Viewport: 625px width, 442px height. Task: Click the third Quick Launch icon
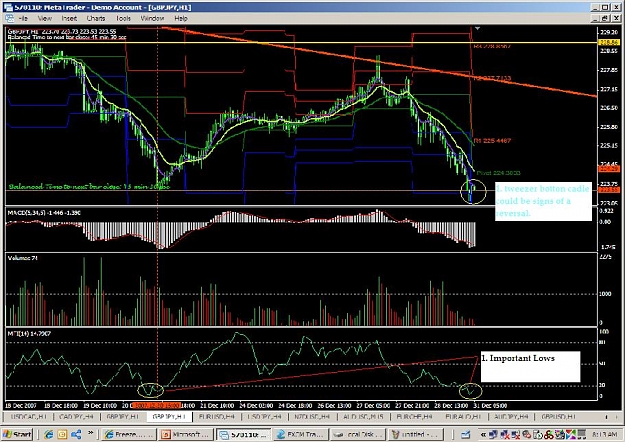76,434
